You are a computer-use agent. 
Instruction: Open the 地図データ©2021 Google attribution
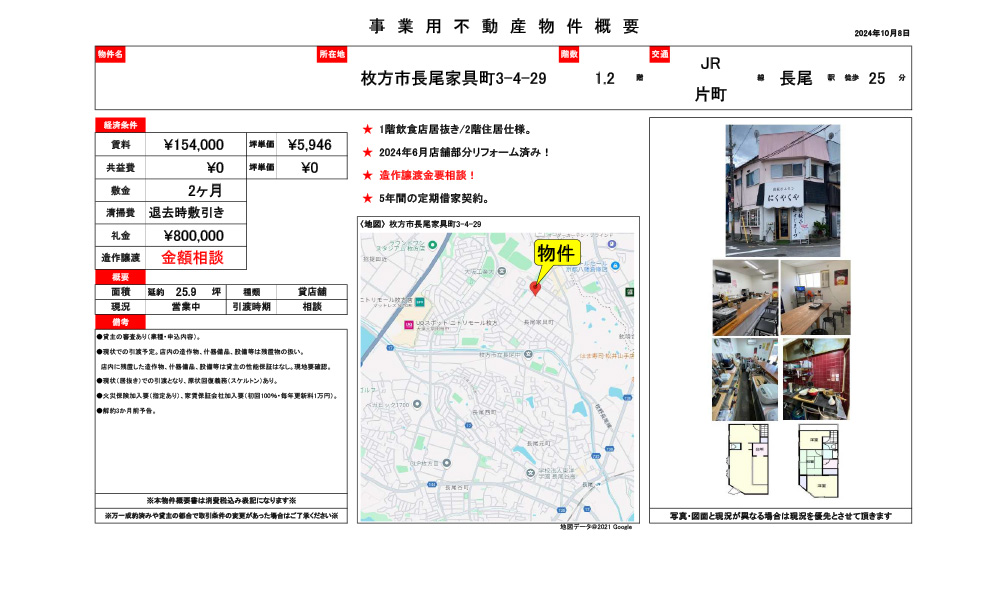(595, 529)
